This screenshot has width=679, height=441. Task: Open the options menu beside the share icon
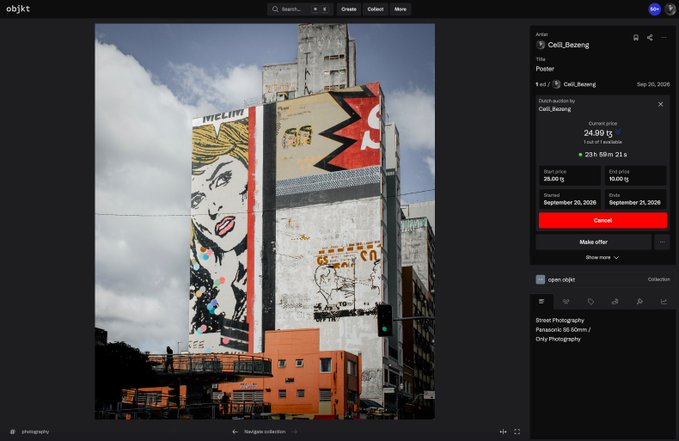pos(664,38)
